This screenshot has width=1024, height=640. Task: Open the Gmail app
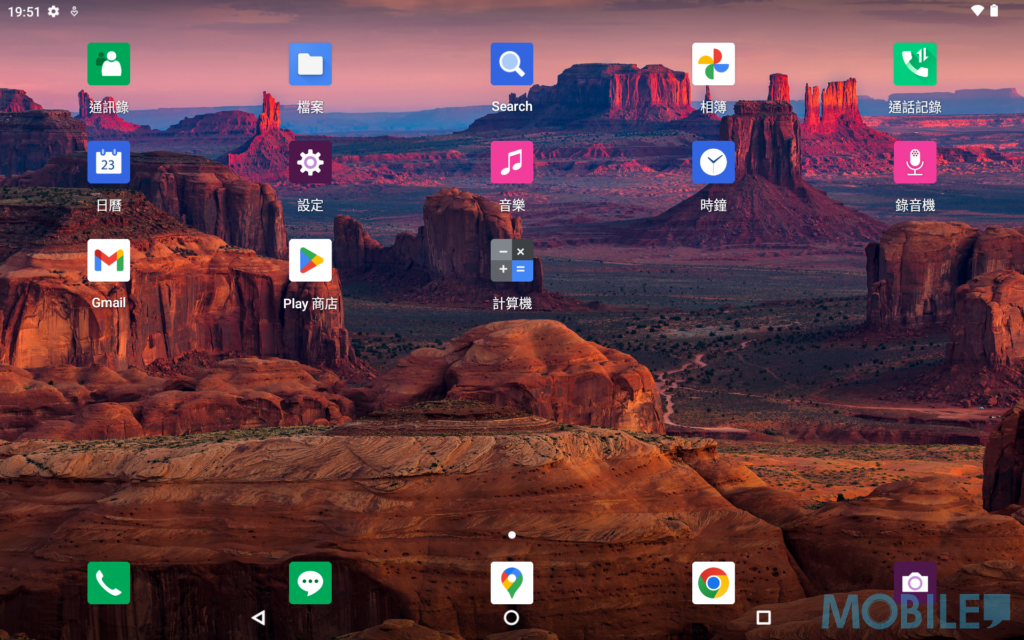108,260
